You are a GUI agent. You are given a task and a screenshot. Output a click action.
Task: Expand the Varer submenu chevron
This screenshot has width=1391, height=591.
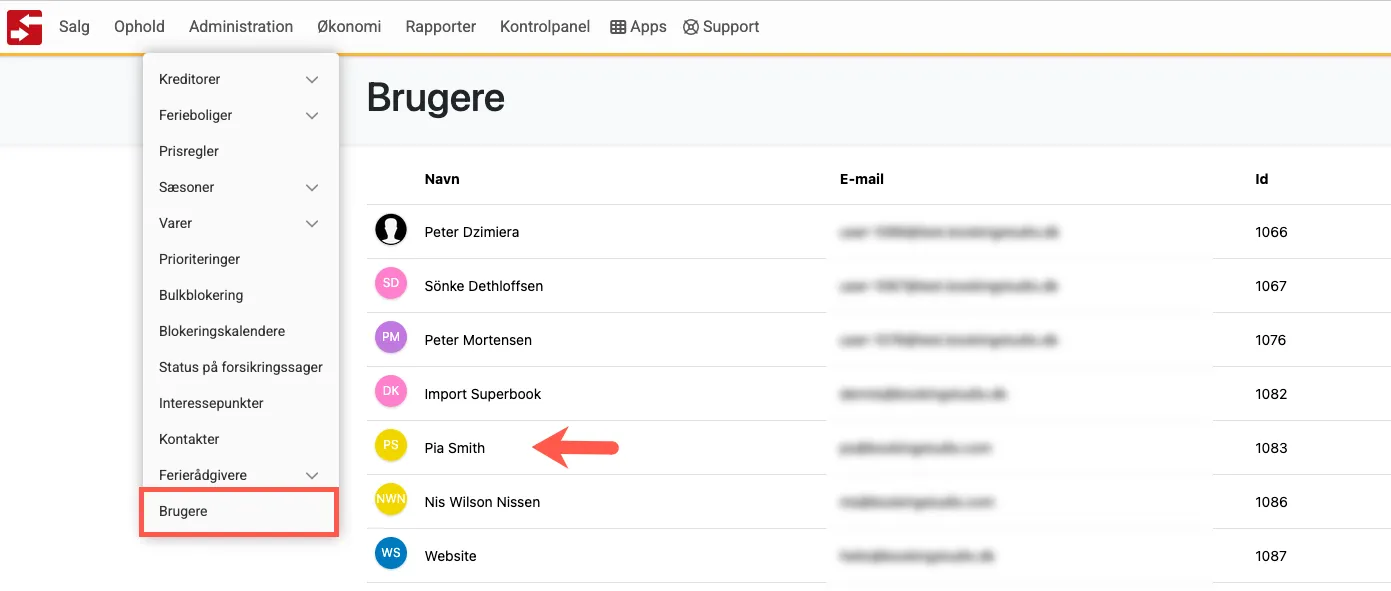[312, 223]
